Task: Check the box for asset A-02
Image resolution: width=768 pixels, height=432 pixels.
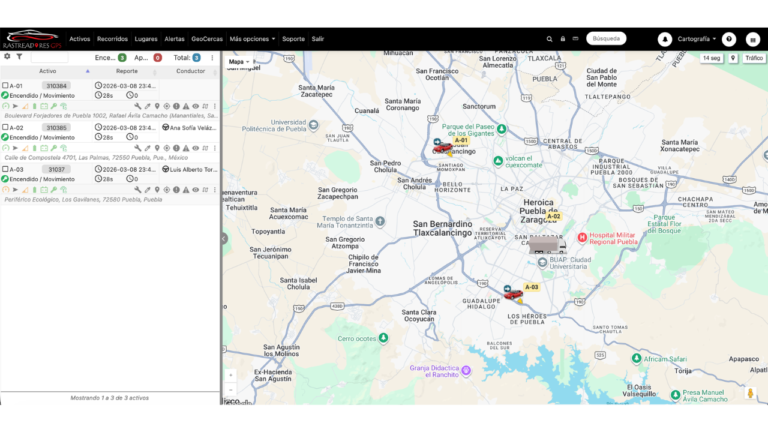Action: [5, 127]
